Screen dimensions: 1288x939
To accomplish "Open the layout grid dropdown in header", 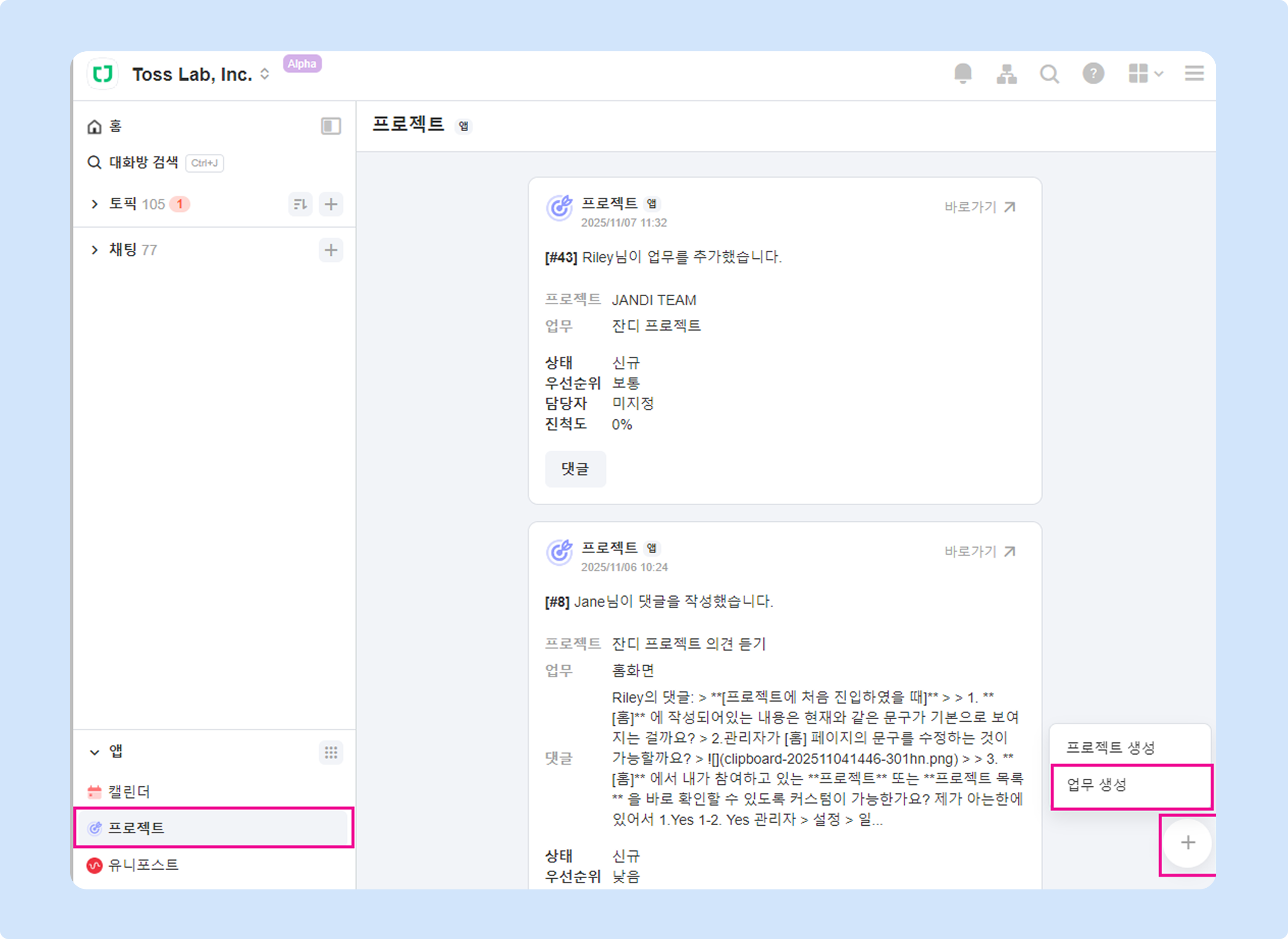I will coord(1145,74).
